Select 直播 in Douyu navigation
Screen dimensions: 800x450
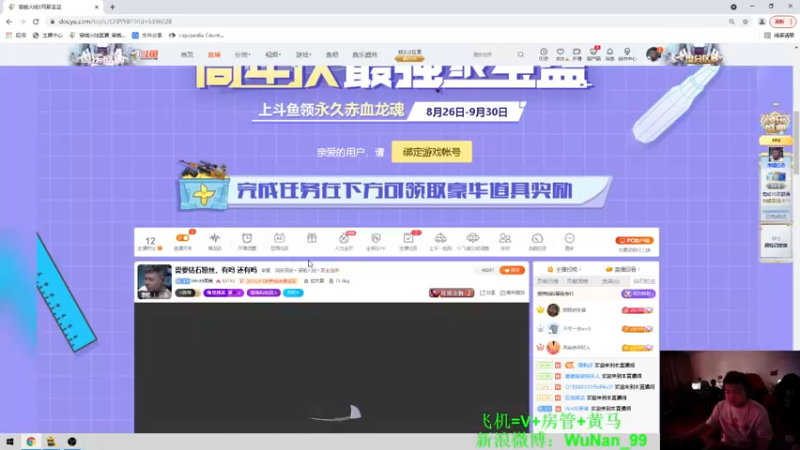pos(214,55)
